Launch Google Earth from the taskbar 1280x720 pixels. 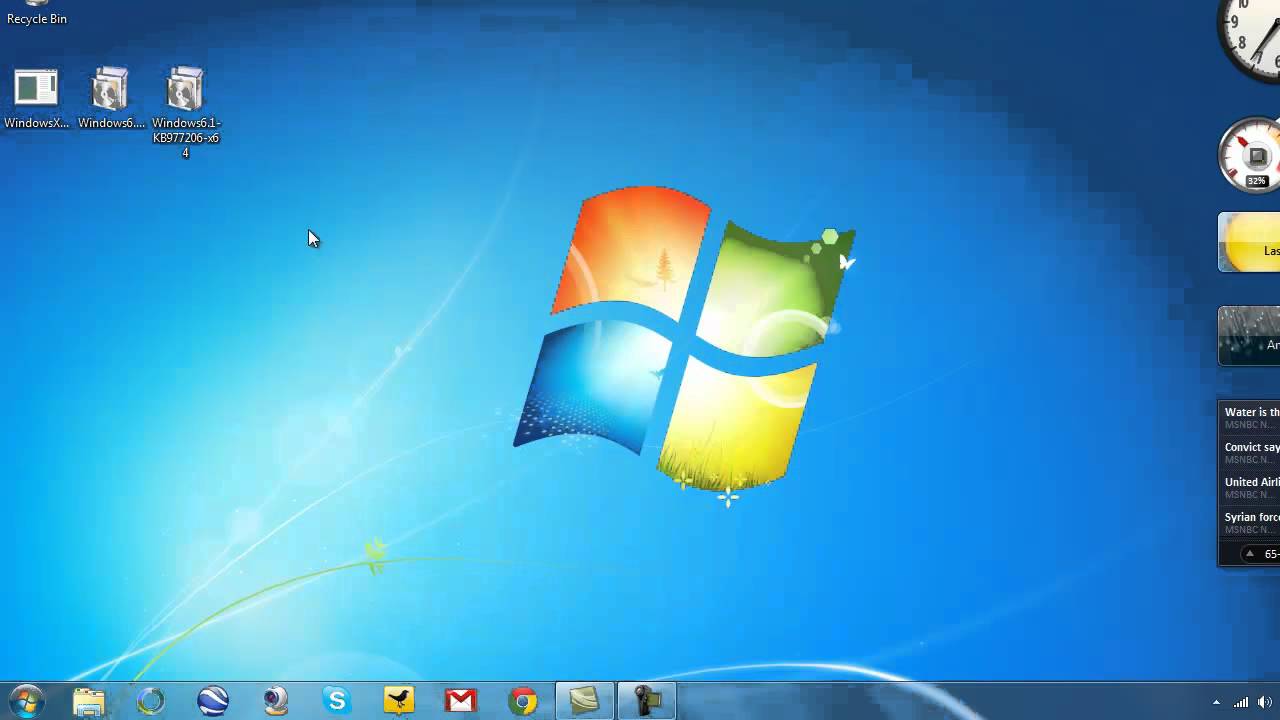tap(213, 701)
